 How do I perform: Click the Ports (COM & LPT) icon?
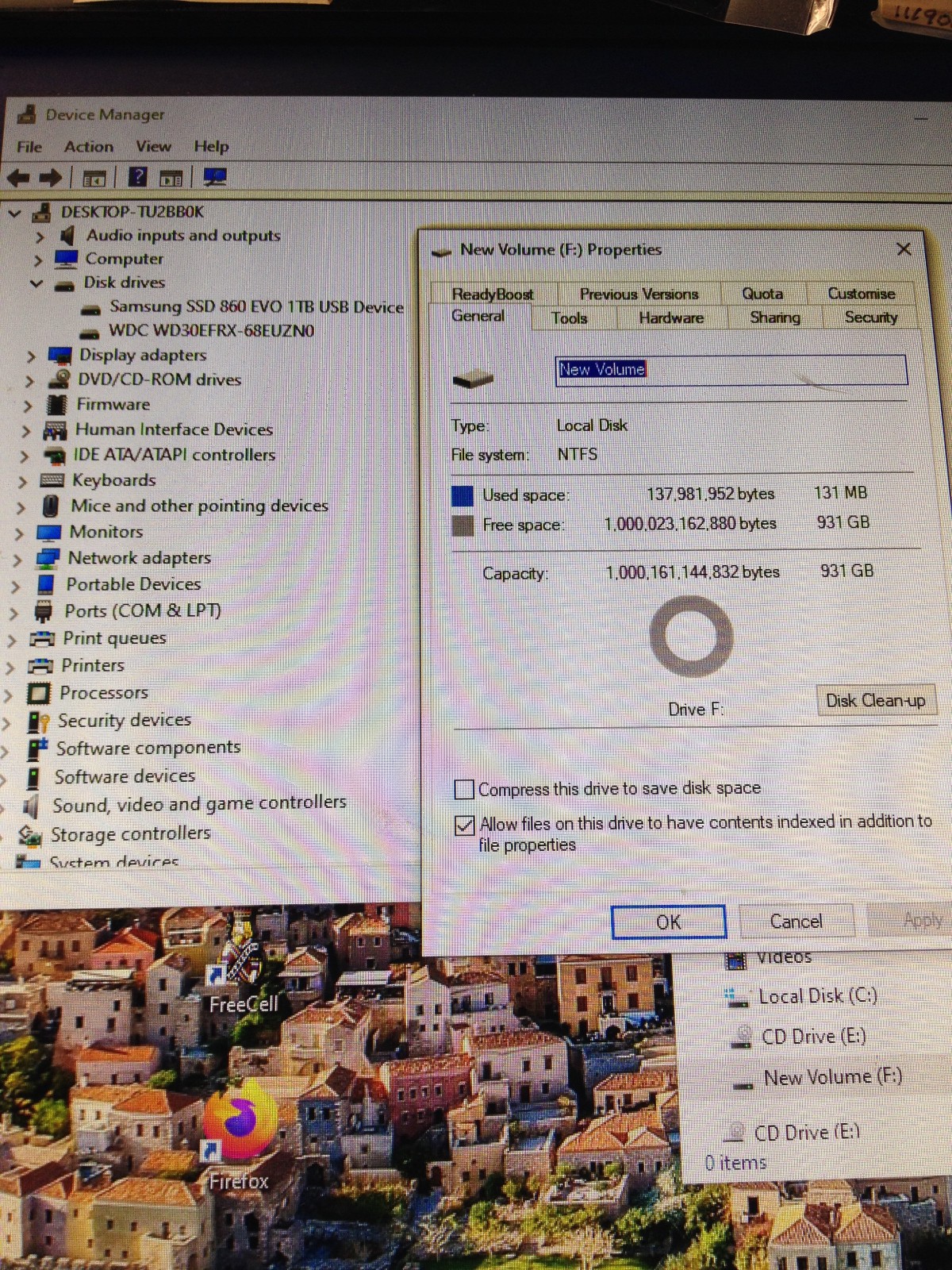[x=44, y=611]
